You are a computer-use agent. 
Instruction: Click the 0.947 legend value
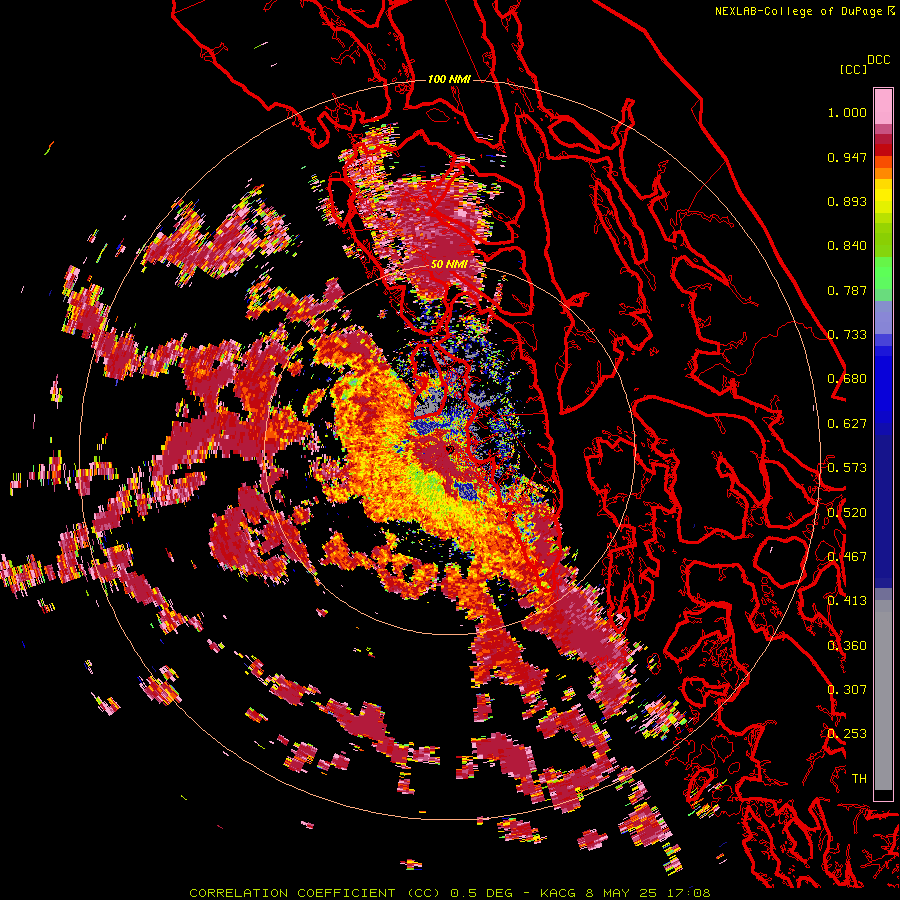coord(847,157)
